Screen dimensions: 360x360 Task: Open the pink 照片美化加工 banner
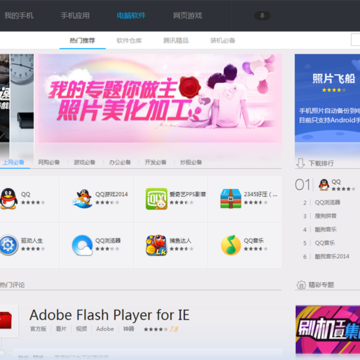159,99
